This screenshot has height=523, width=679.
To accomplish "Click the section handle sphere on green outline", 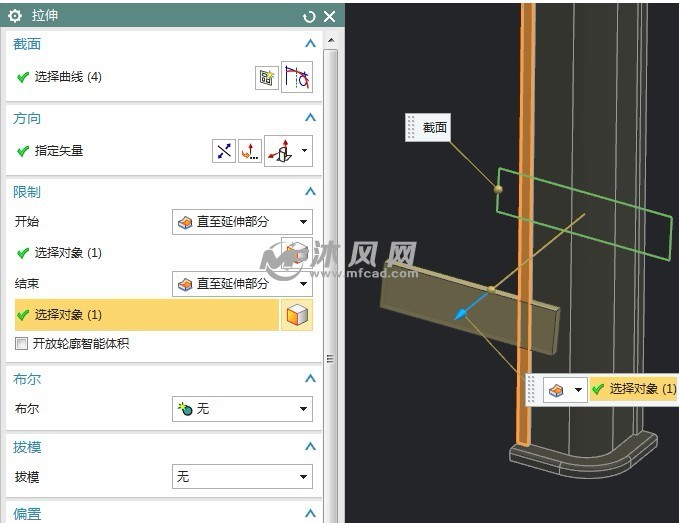I will pos(498,189).
